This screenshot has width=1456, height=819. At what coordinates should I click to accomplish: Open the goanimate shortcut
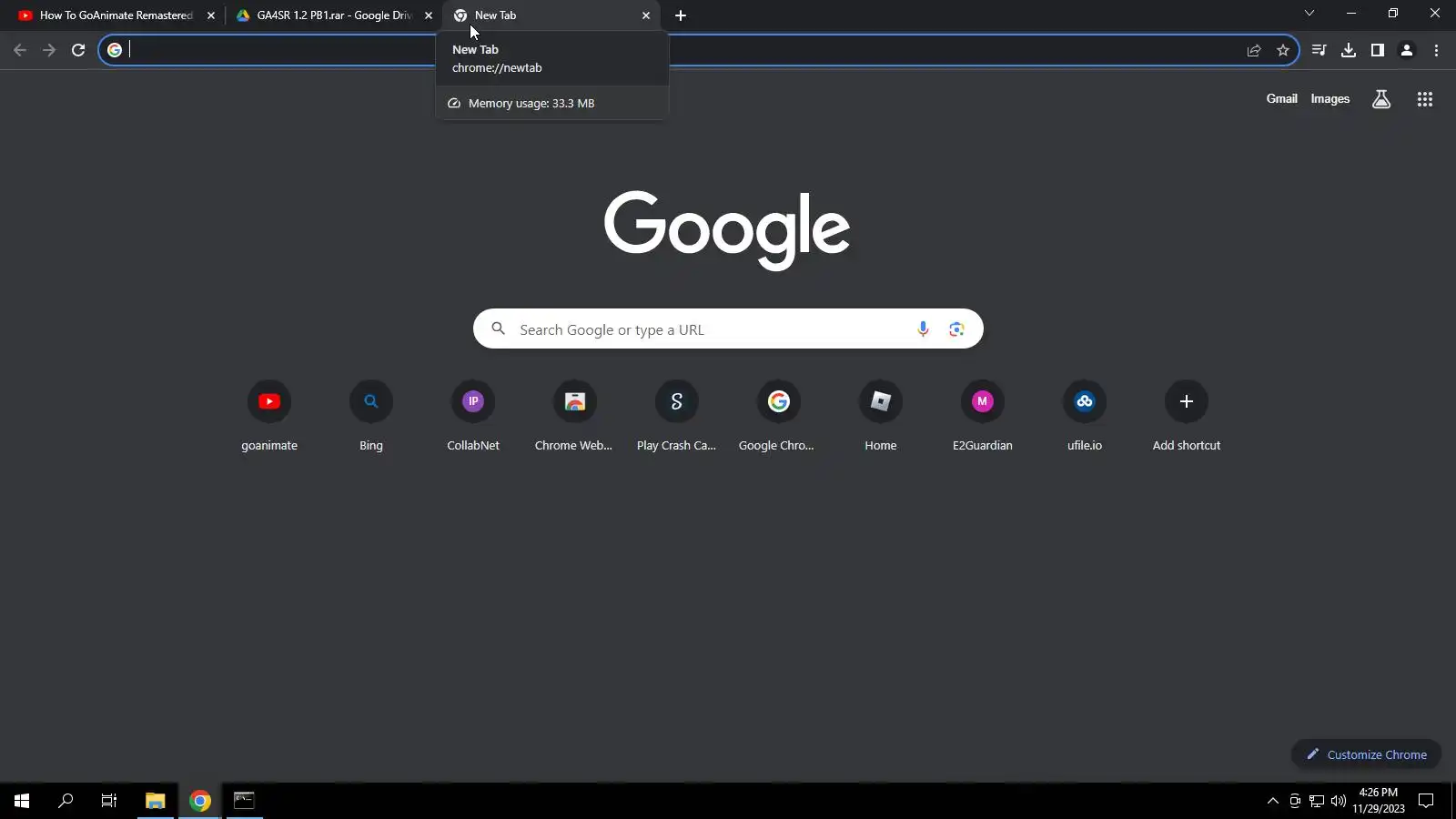[x=269, y=417]
